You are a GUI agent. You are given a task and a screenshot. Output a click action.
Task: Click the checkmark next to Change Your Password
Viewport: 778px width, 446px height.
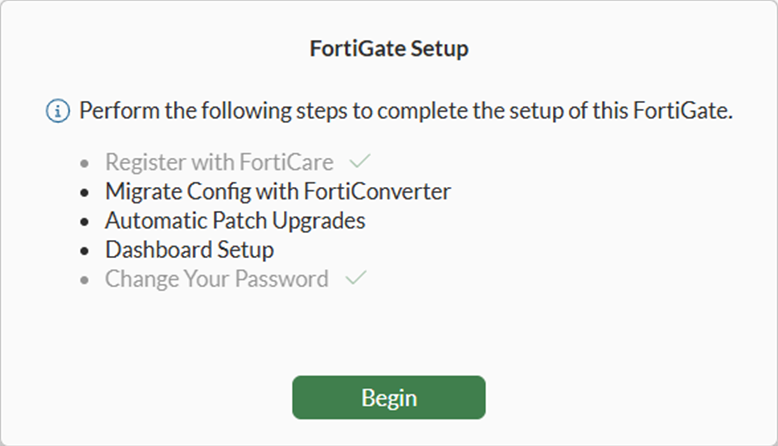pos(355,278)
